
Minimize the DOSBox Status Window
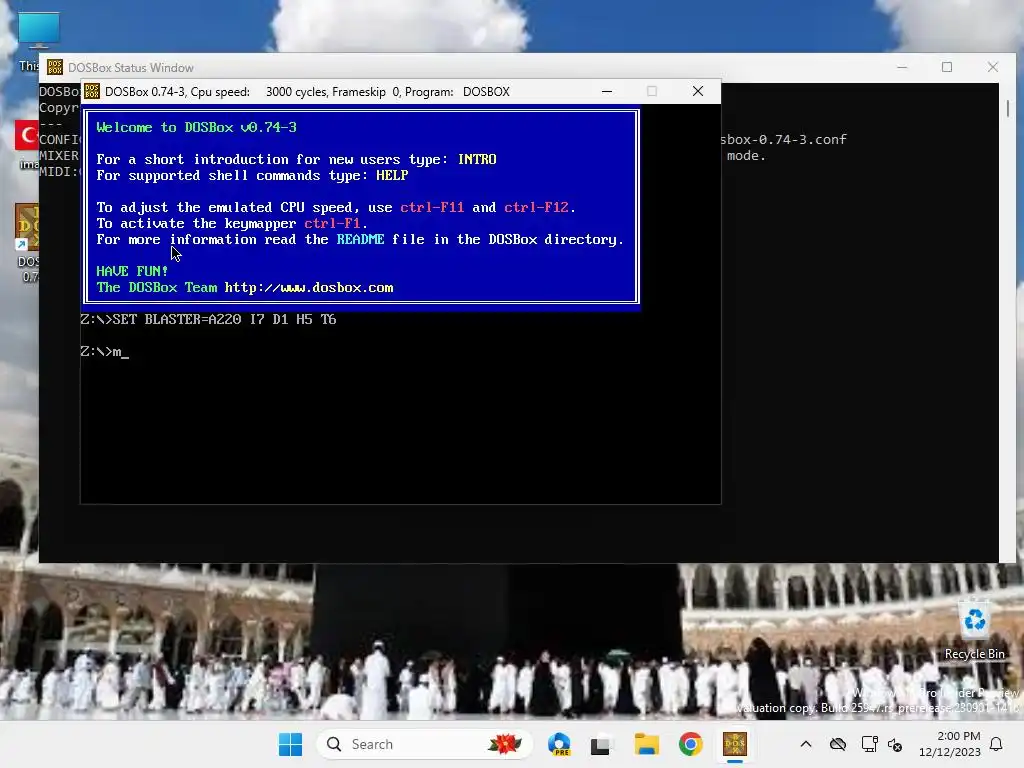point(902,67)
